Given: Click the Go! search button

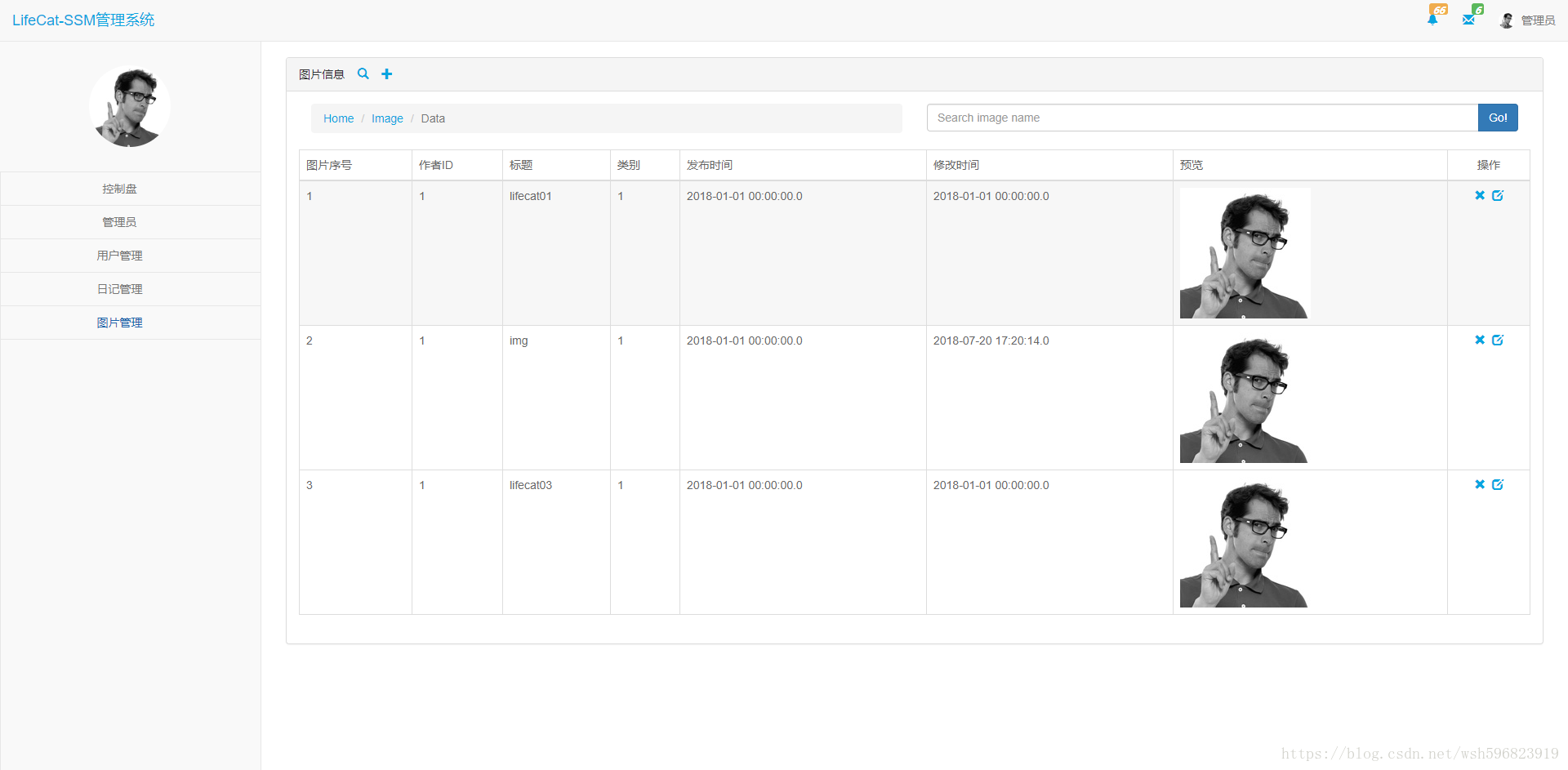Looking at the screenshot, I should (1498, 118).
